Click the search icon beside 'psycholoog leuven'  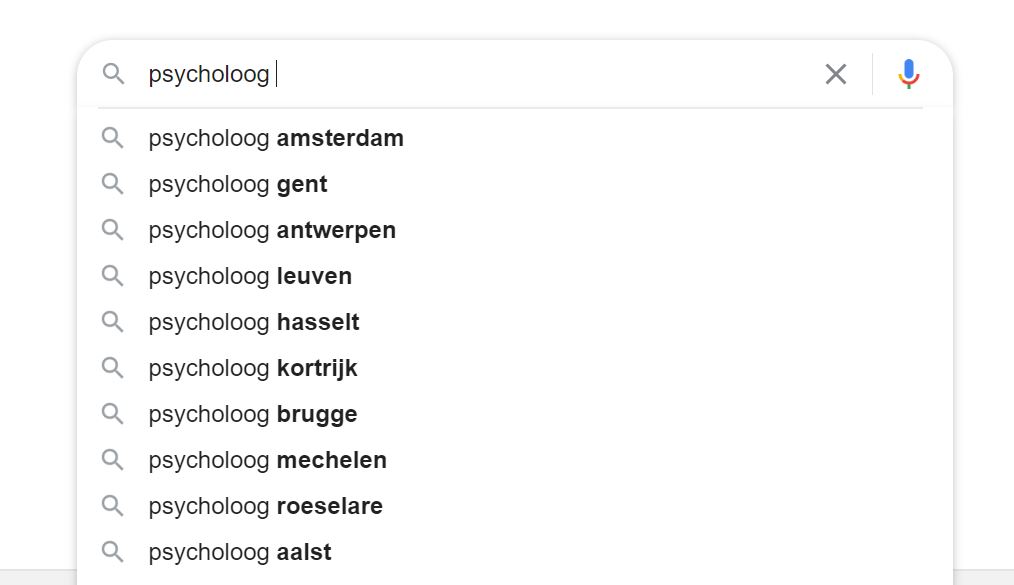(113, 276)
